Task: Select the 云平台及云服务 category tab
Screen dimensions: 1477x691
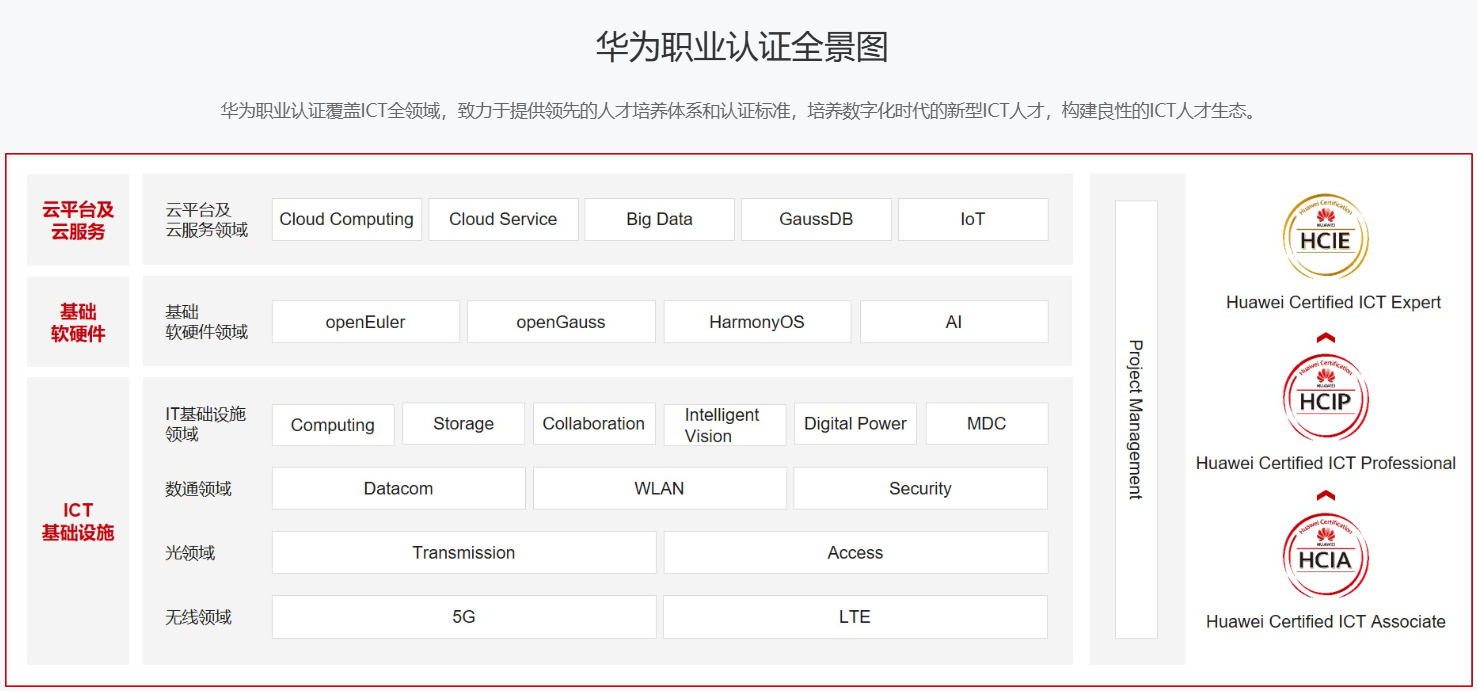Action: (78, 220)
